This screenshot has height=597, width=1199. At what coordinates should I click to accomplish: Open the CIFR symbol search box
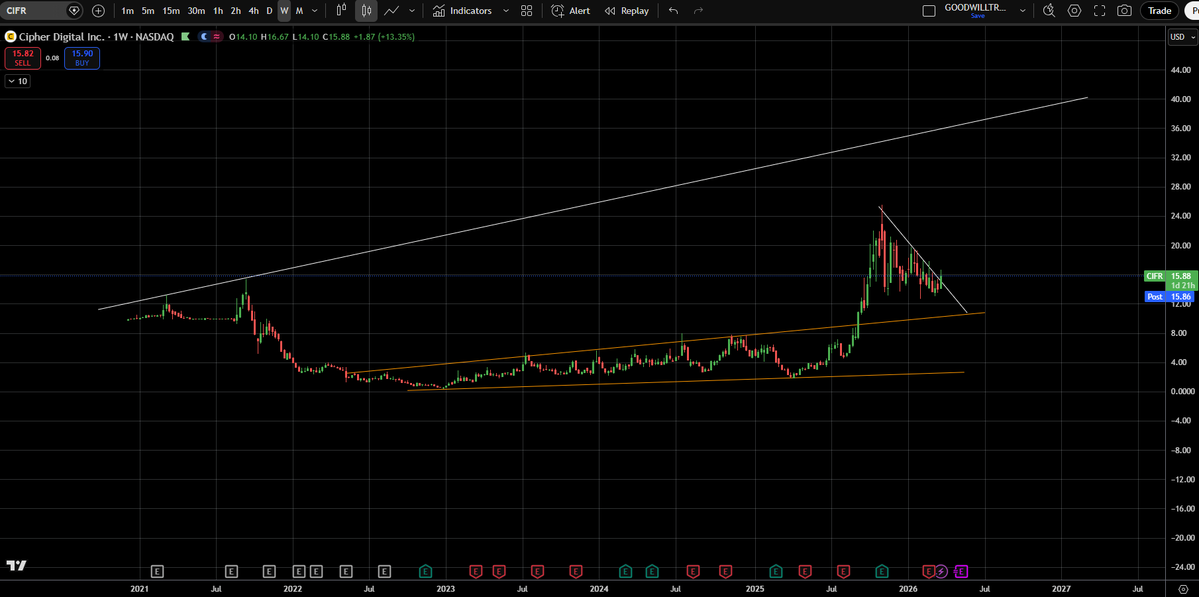click(x=42, y=11)
